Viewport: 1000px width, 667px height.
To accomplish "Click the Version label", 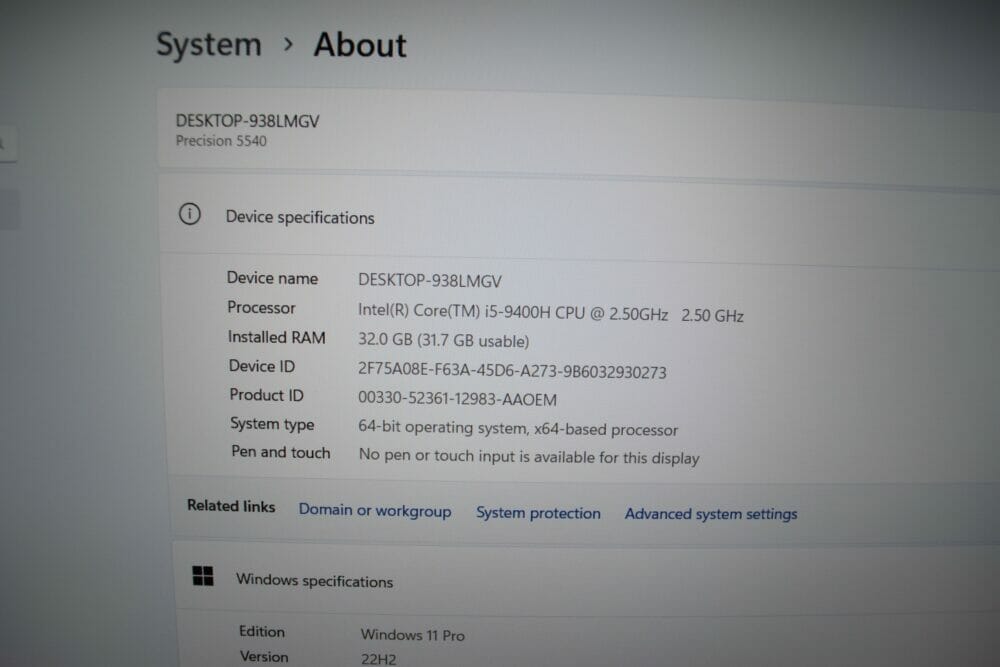I will (264, 656).
